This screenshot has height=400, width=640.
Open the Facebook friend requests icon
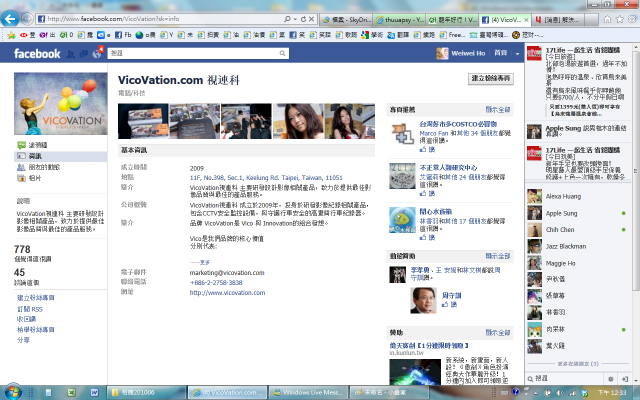tap(71, 53)
